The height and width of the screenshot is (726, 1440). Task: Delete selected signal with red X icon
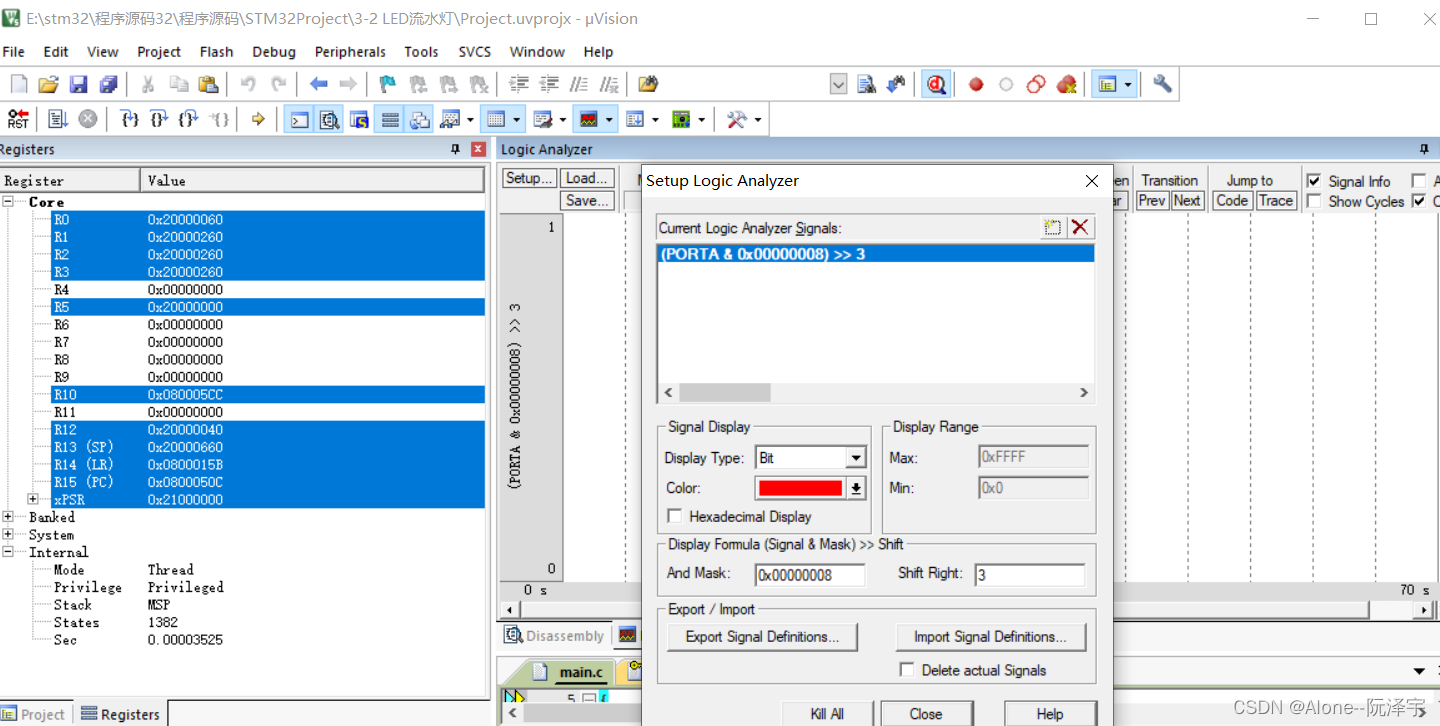pyautogui.click(x=1080, y=227)
